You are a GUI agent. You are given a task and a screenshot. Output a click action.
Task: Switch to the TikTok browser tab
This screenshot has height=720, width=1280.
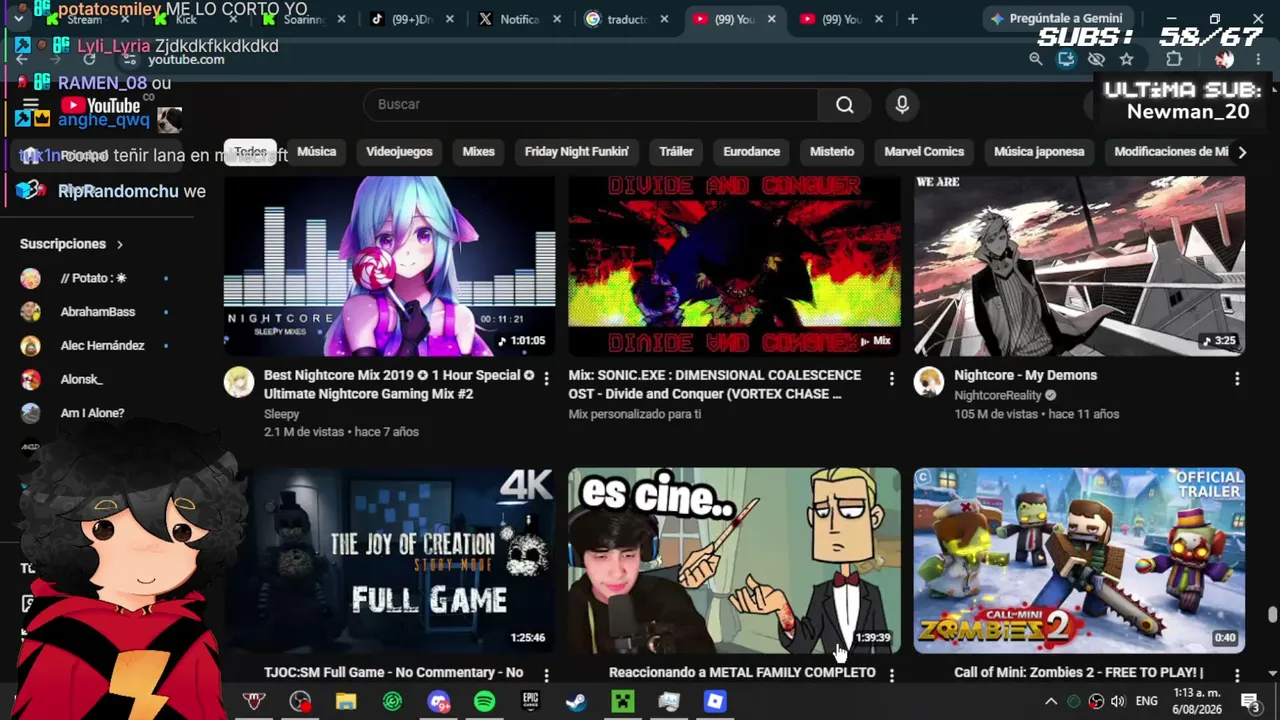coord(410,19)
